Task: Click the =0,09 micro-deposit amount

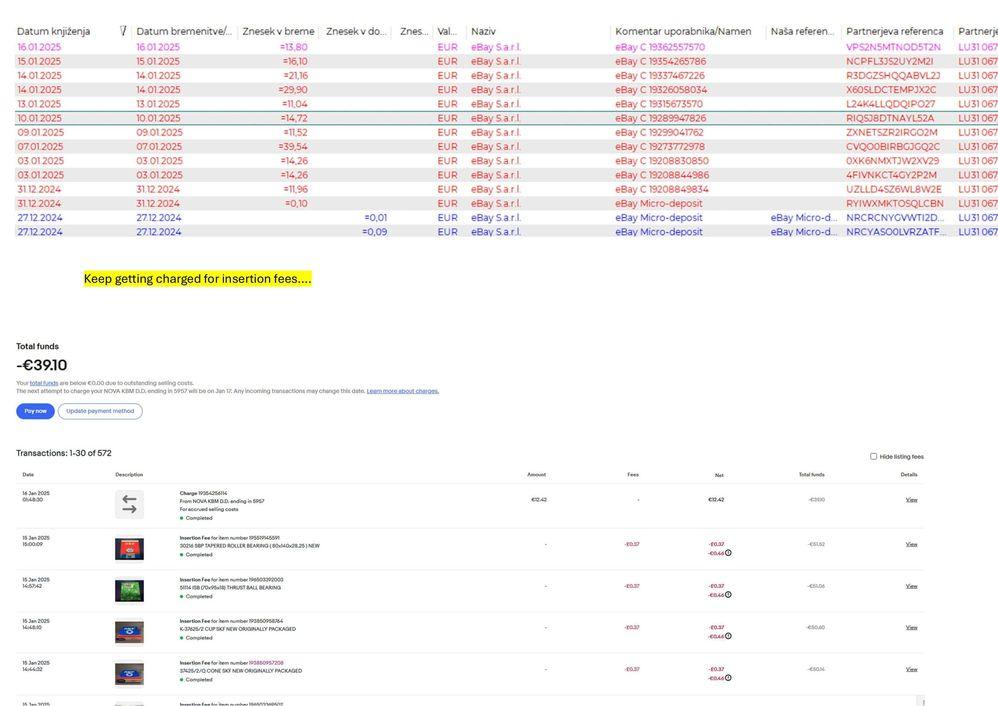Action: pyautogui.click(x=374, y=232)
